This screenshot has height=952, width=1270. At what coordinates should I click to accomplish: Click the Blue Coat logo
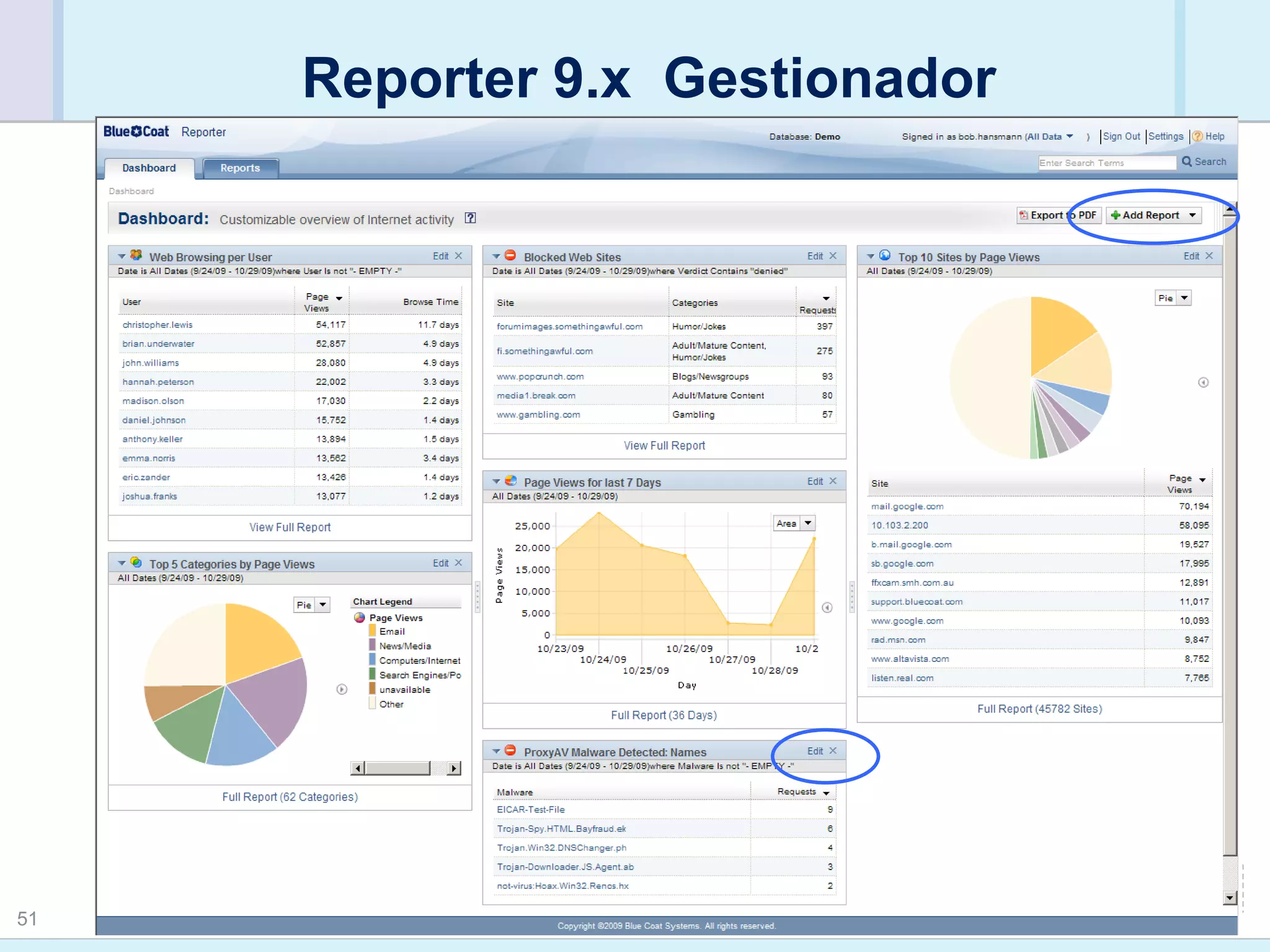pyautogui.click(x=136, y=131)
